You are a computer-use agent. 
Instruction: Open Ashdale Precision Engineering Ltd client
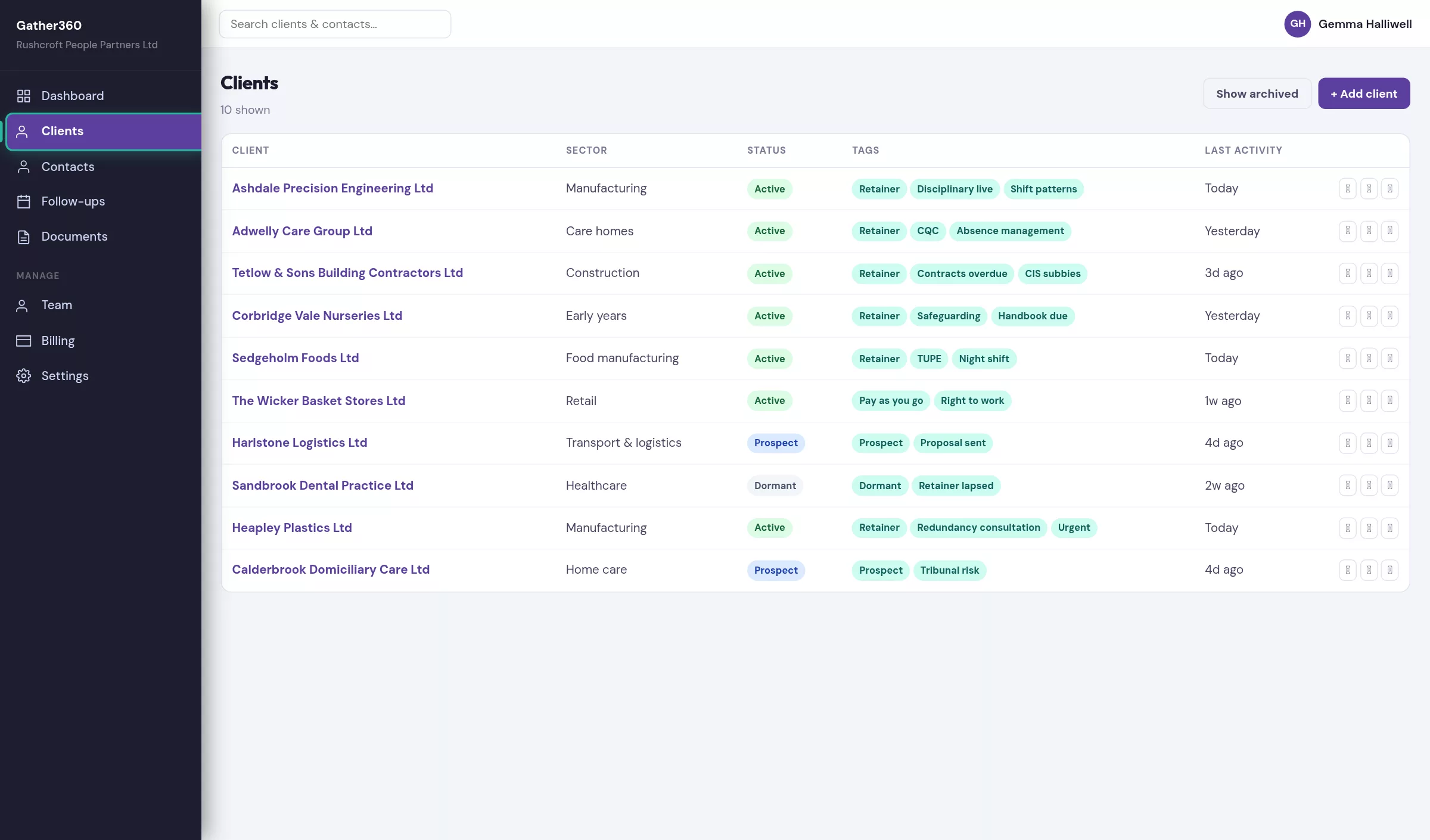(x=332, y=188)
